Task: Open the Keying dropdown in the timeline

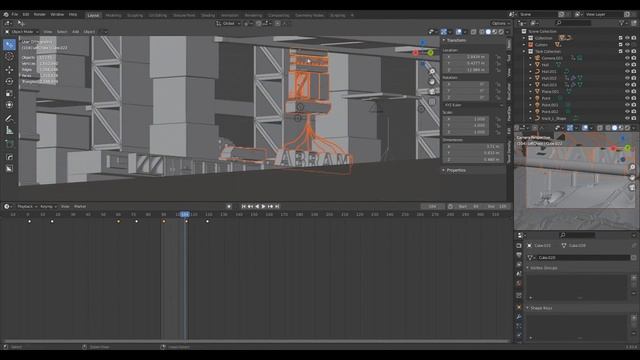Action: coord(48,207)
